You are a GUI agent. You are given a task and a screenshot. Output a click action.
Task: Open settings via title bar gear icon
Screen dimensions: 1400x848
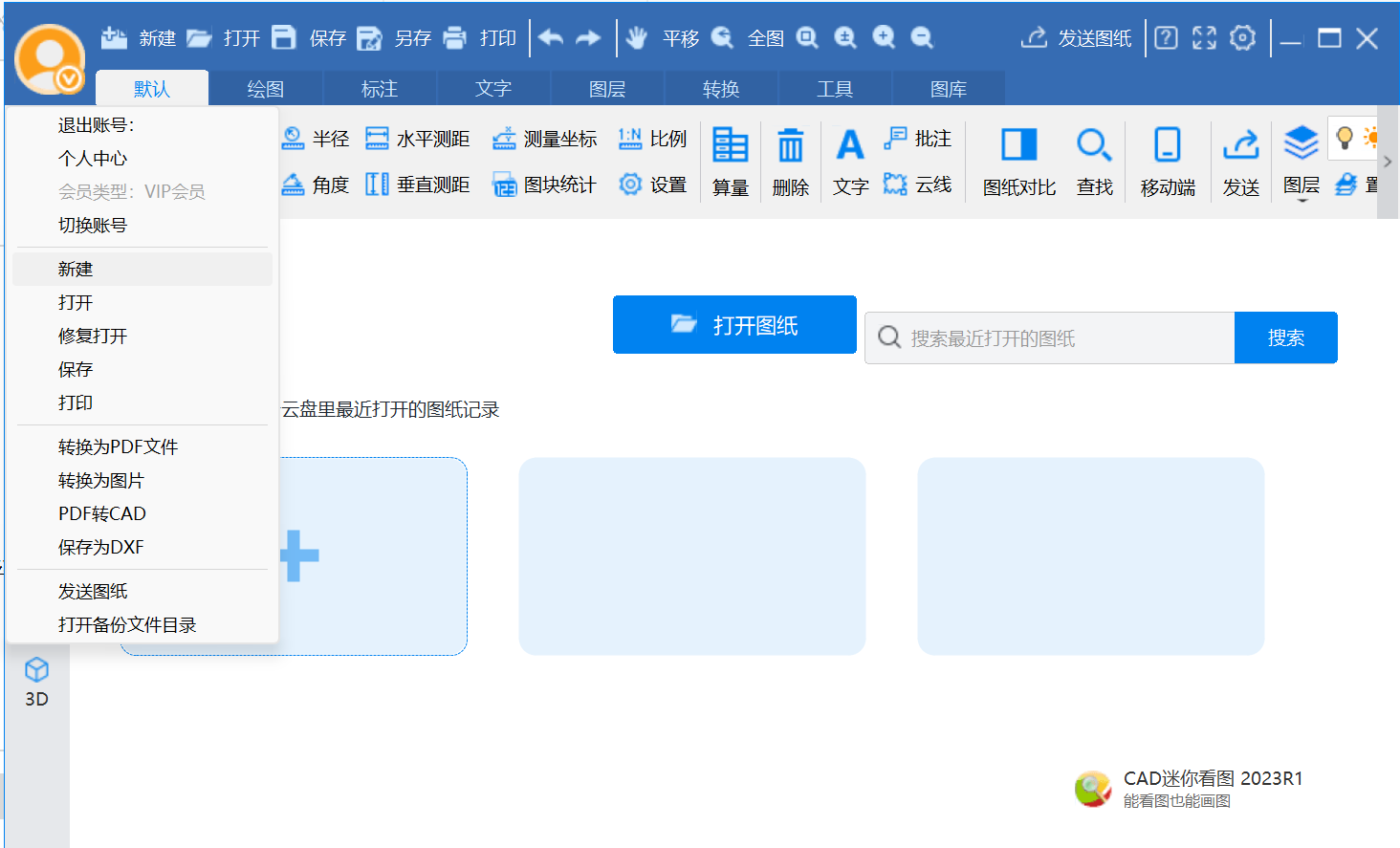(x=1242, y=37)
